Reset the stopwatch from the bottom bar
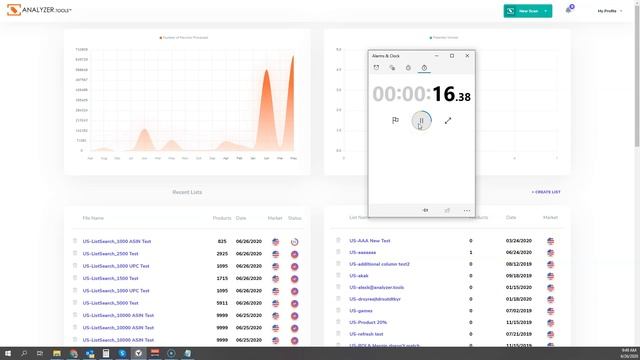Image resolution: width=640 pixels, height=360 pixels. pos(425,210)
